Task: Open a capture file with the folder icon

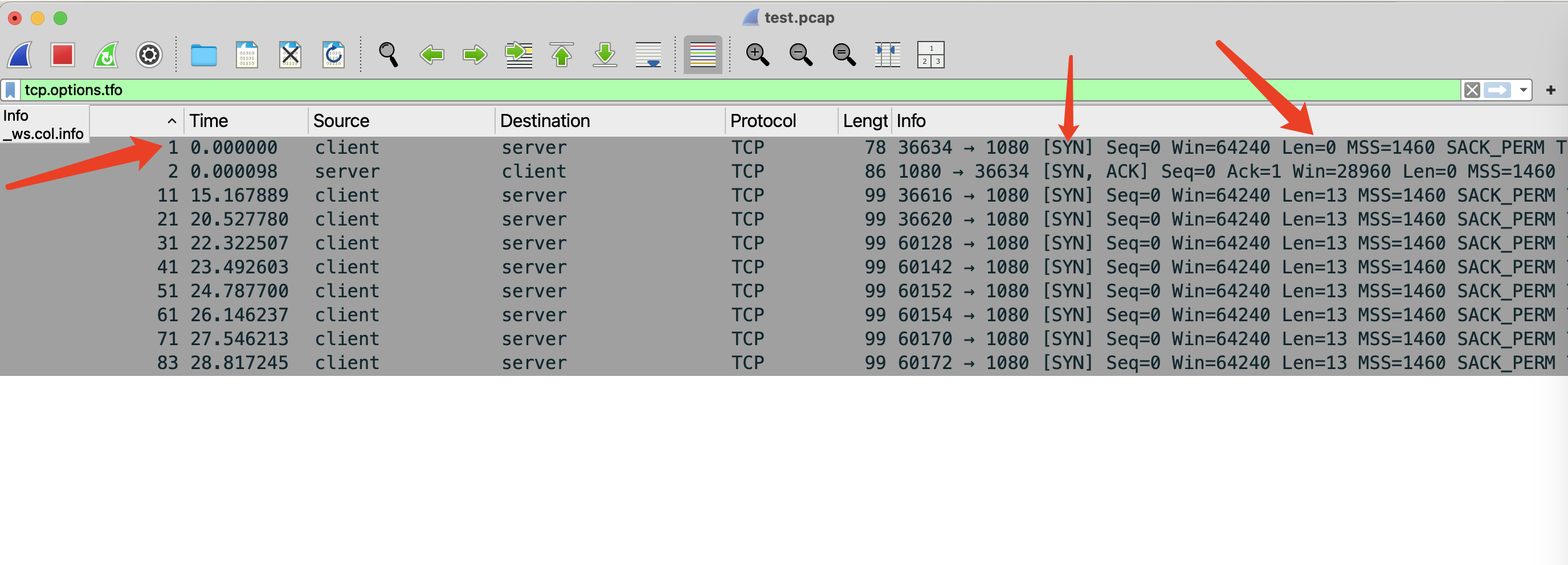Action: (203, 55)
